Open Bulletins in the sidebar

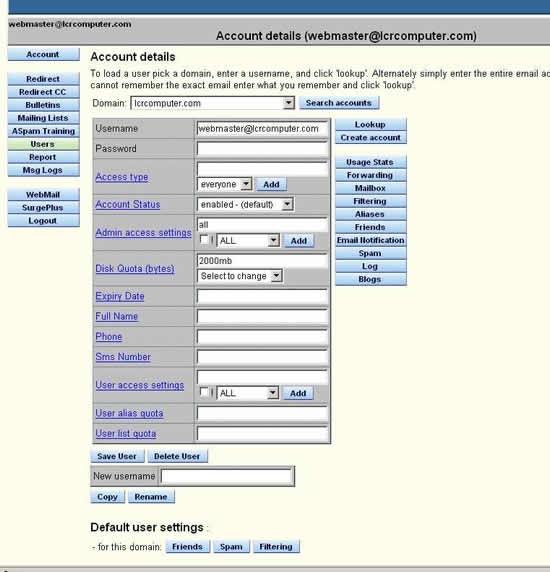click(43, 105)
